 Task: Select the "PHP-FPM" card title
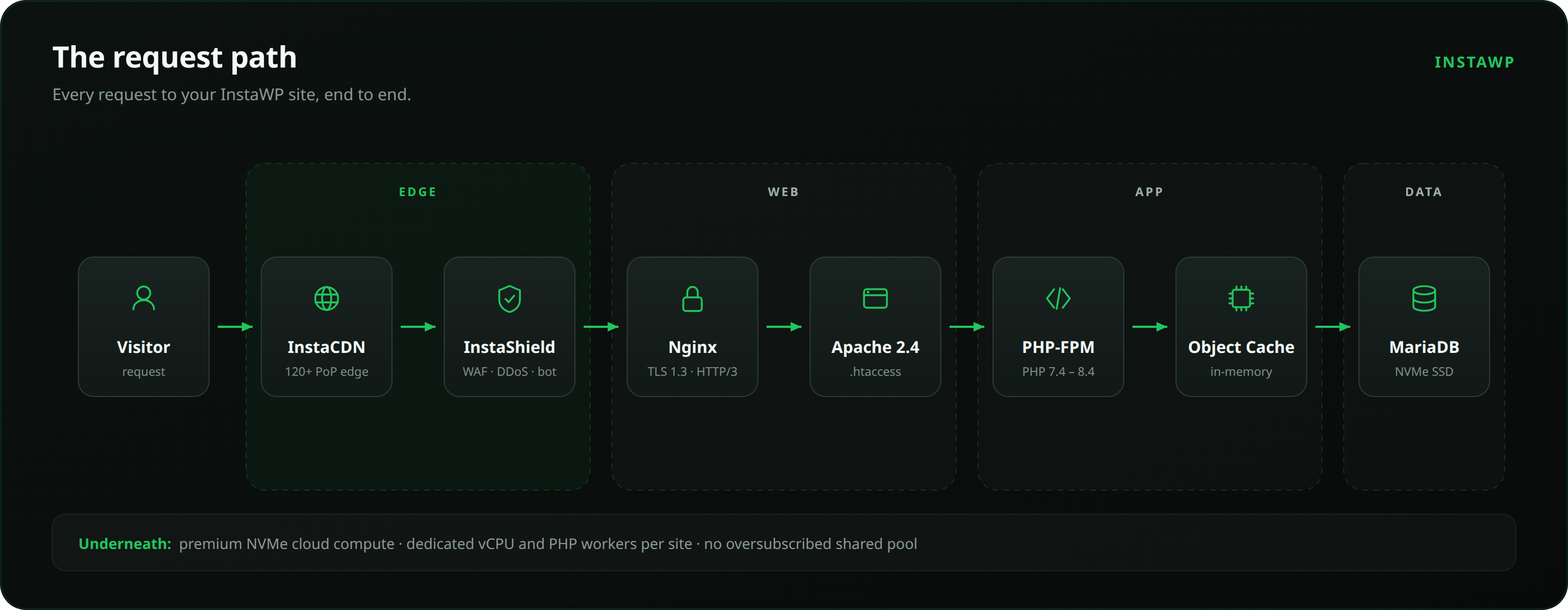pyautogui.click(x=1058, y=347)
